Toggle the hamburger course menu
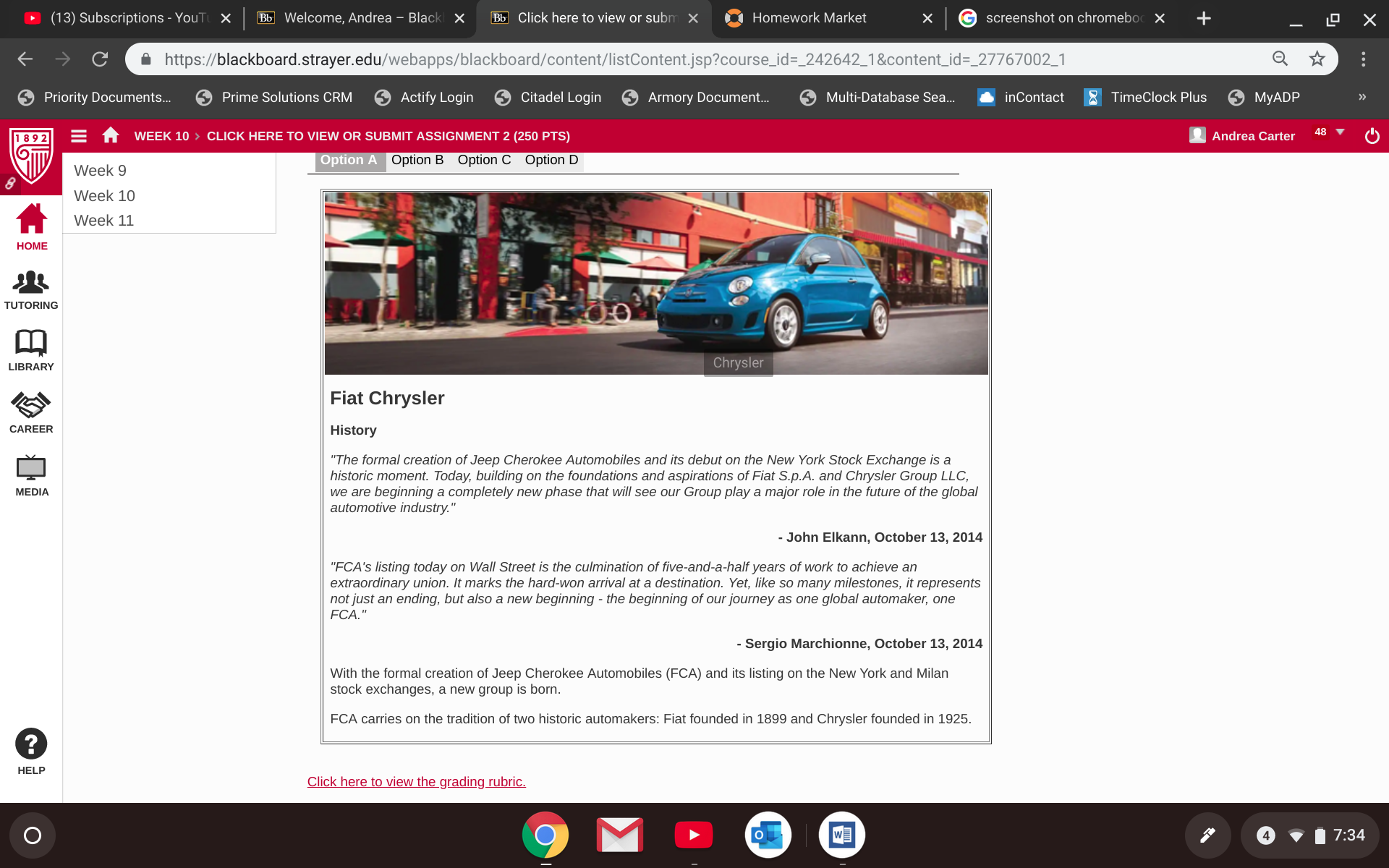The width and height of the screenshot is (1389, 868). tap(79, 136)
